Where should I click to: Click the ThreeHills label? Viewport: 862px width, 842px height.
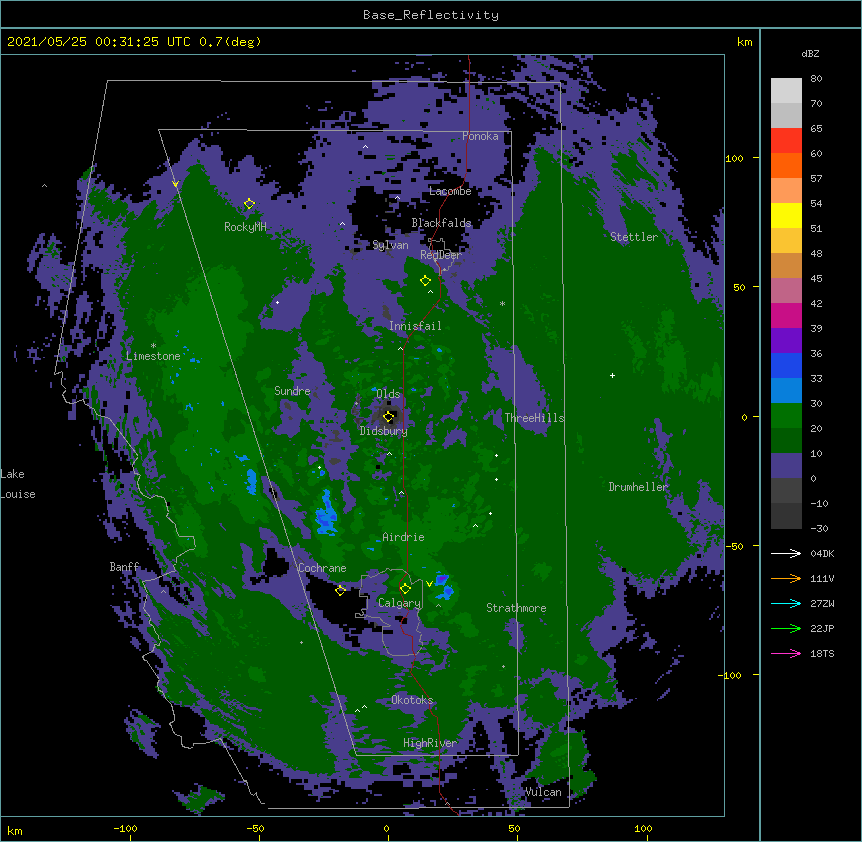(x=535, y=418)
